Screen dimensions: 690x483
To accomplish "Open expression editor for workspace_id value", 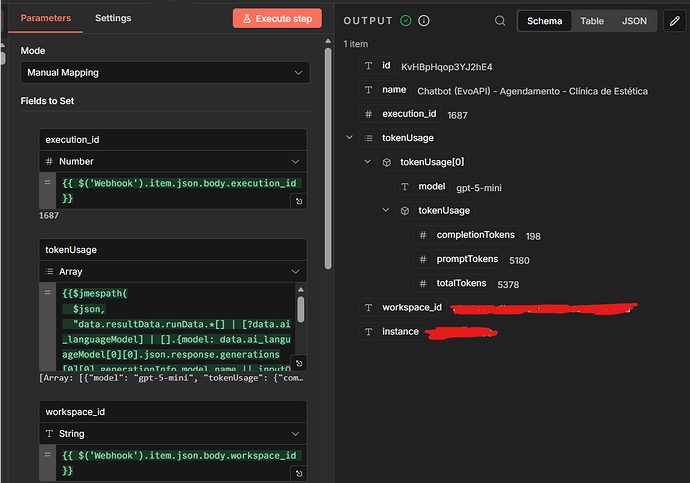I will pyautogui.click(x=298, y=475).
